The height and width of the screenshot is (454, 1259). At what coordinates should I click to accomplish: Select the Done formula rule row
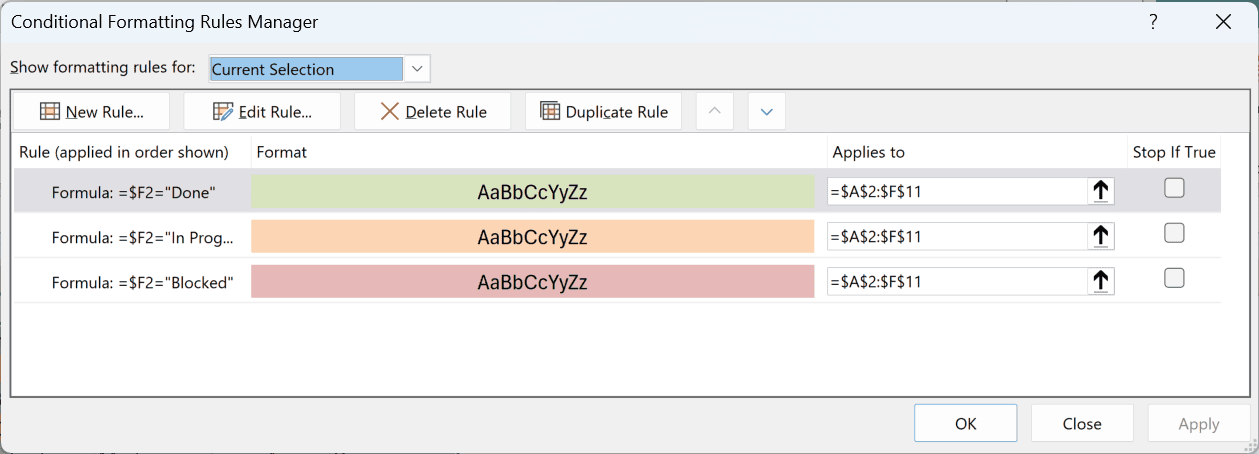(x=616, y=191)
